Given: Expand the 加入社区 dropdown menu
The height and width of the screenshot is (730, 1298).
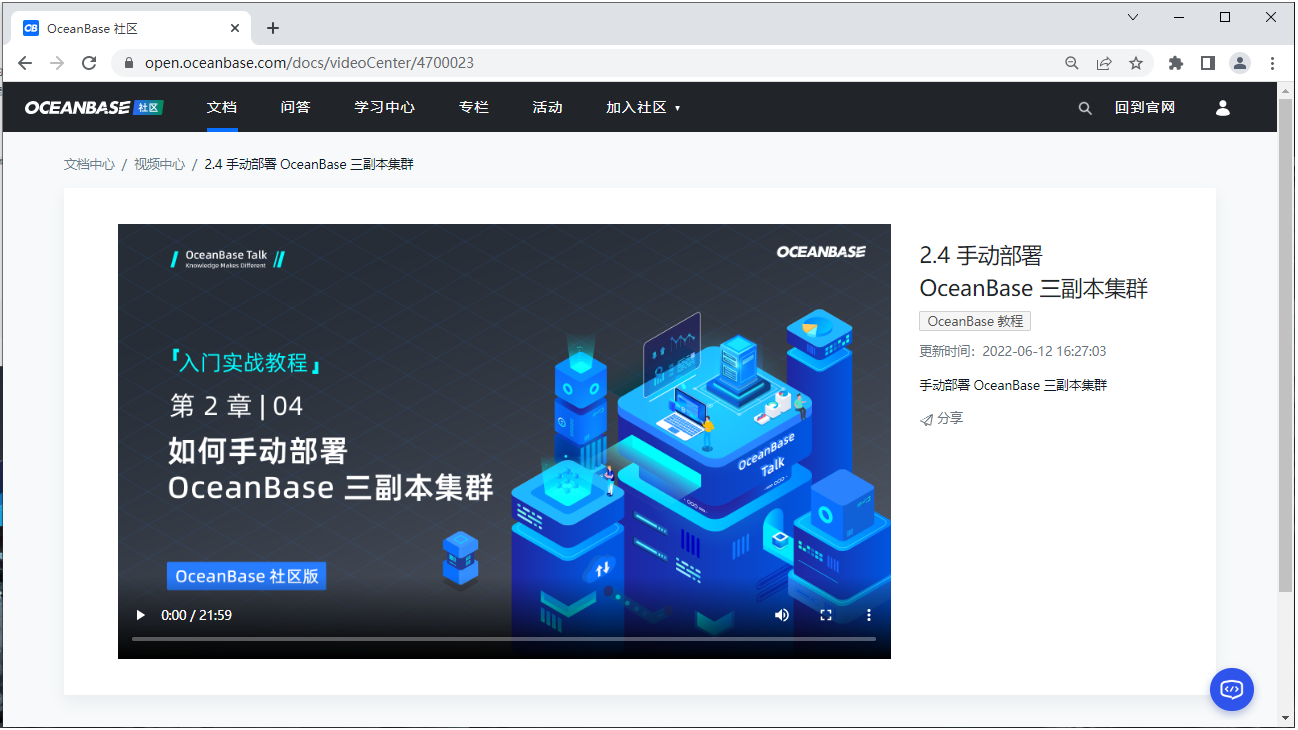Looking at the screenshot, I should pyautogui.click(x=643, y=107).
